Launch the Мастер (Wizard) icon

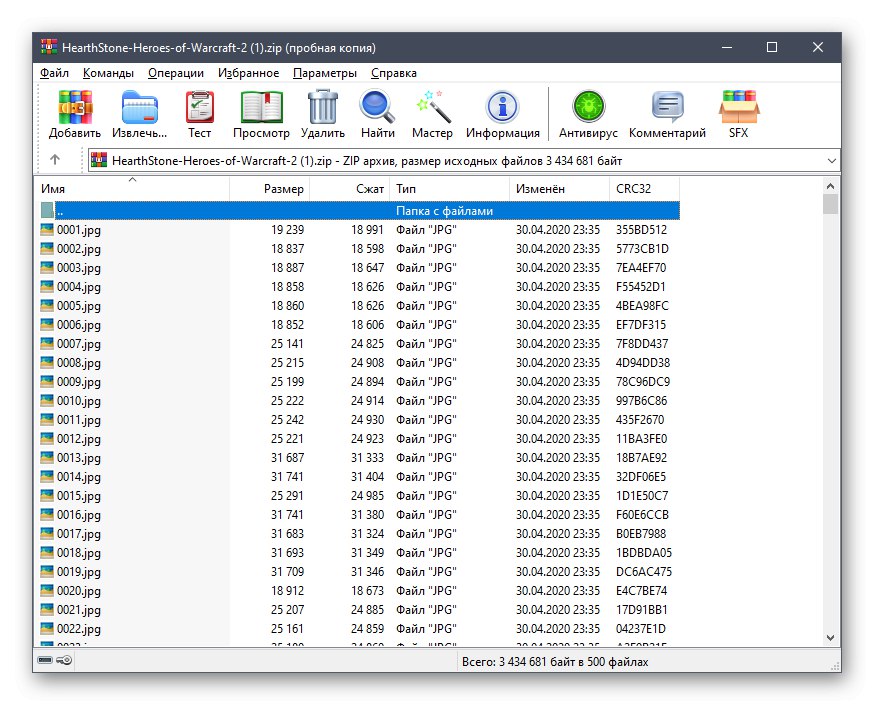[432, 111]
